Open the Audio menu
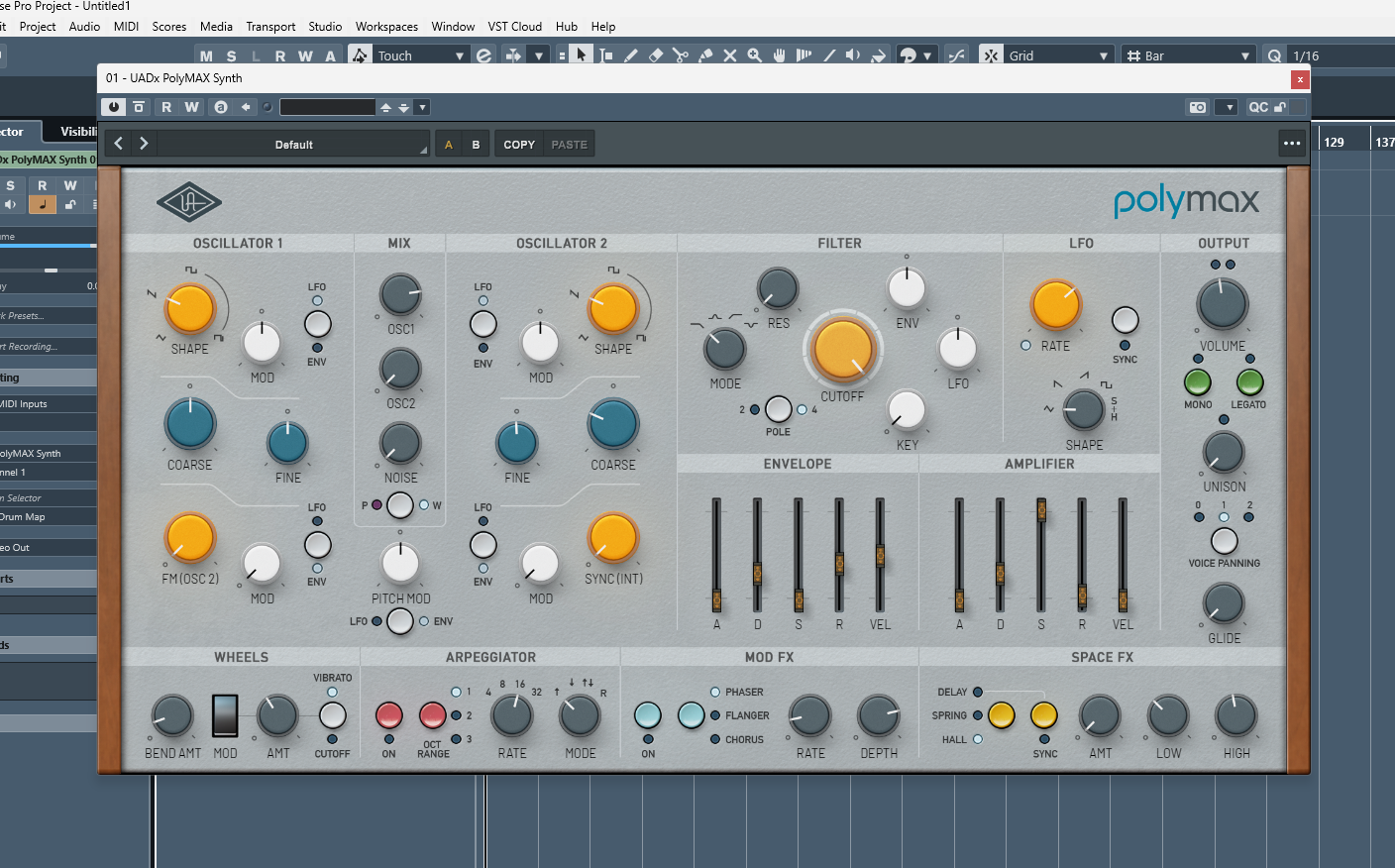Image resolution: width=1395 pixels, height=868 pixels. click(x=84, y=27)
